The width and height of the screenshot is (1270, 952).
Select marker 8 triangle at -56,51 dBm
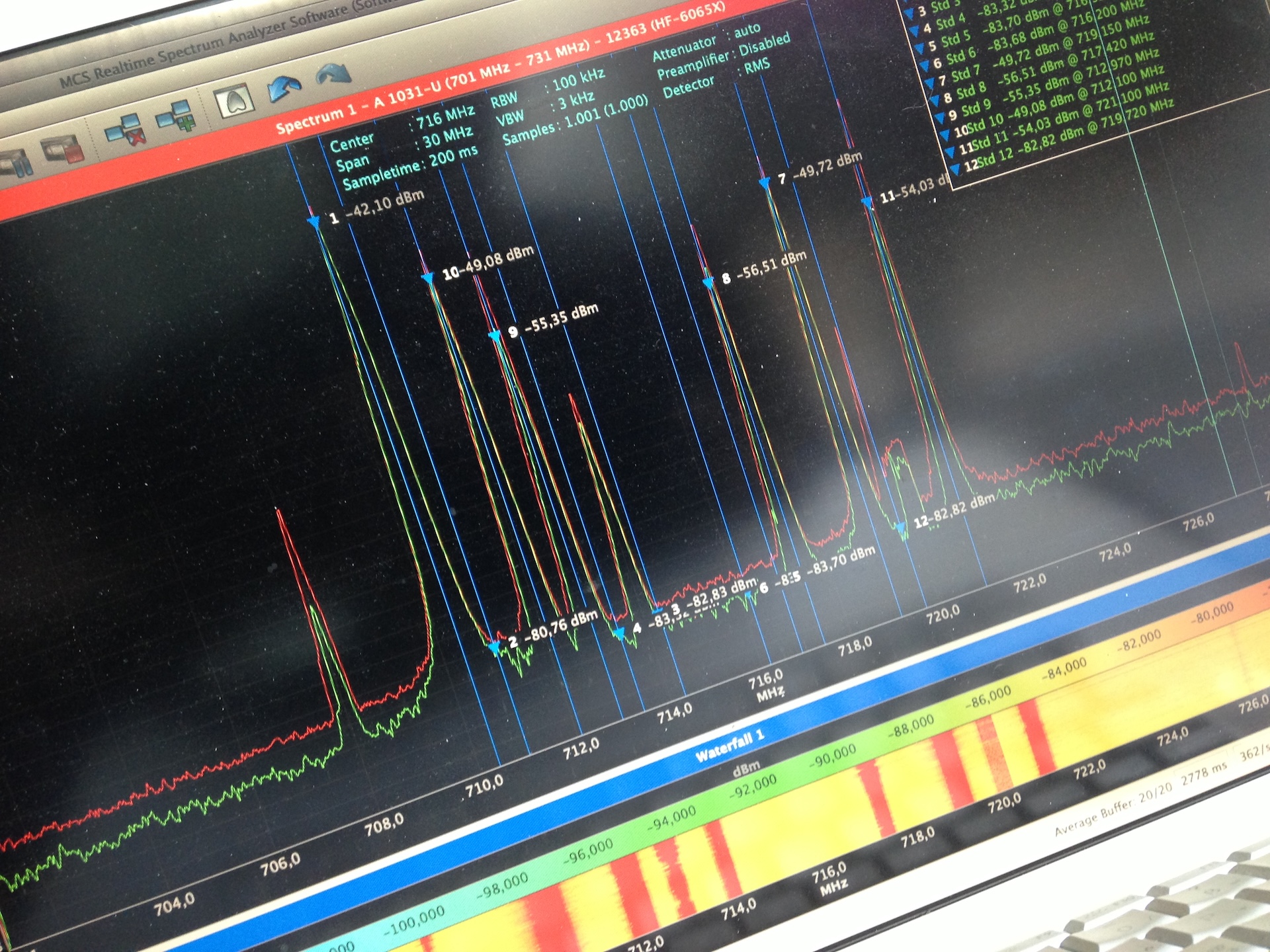point(708,283)
